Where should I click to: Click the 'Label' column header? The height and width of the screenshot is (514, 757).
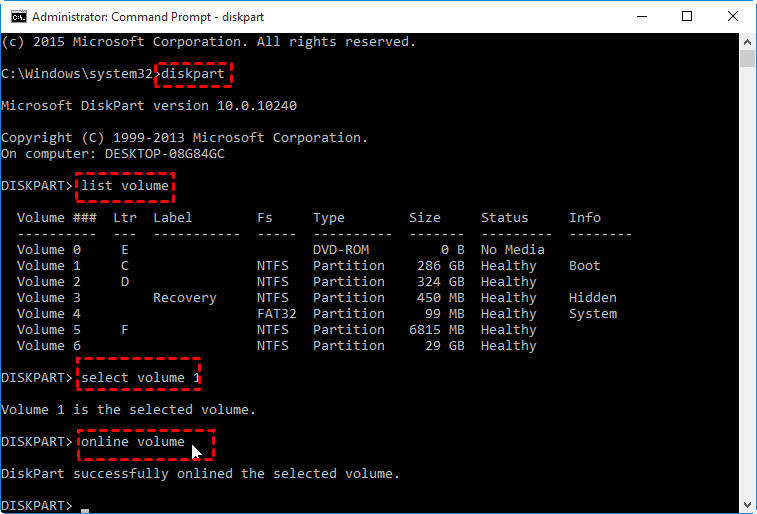[173, 218]
